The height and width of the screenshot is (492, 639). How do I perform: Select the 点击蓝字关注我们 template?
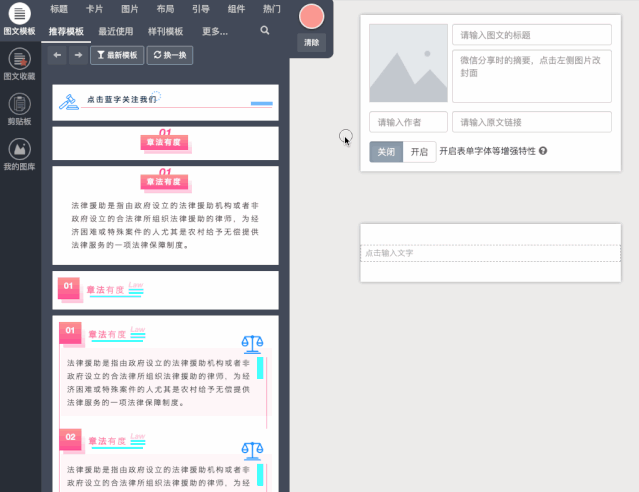point(165,103)
